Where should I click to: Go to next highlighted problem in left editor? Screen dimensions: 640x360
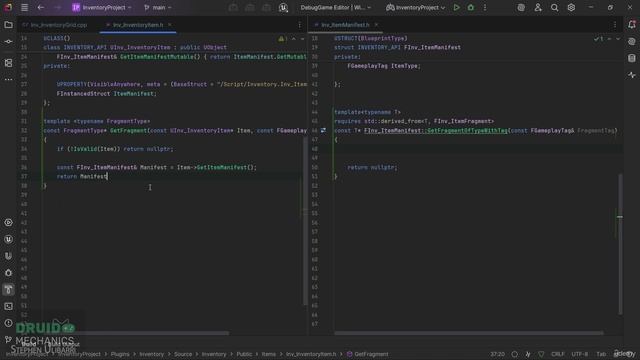302,39
